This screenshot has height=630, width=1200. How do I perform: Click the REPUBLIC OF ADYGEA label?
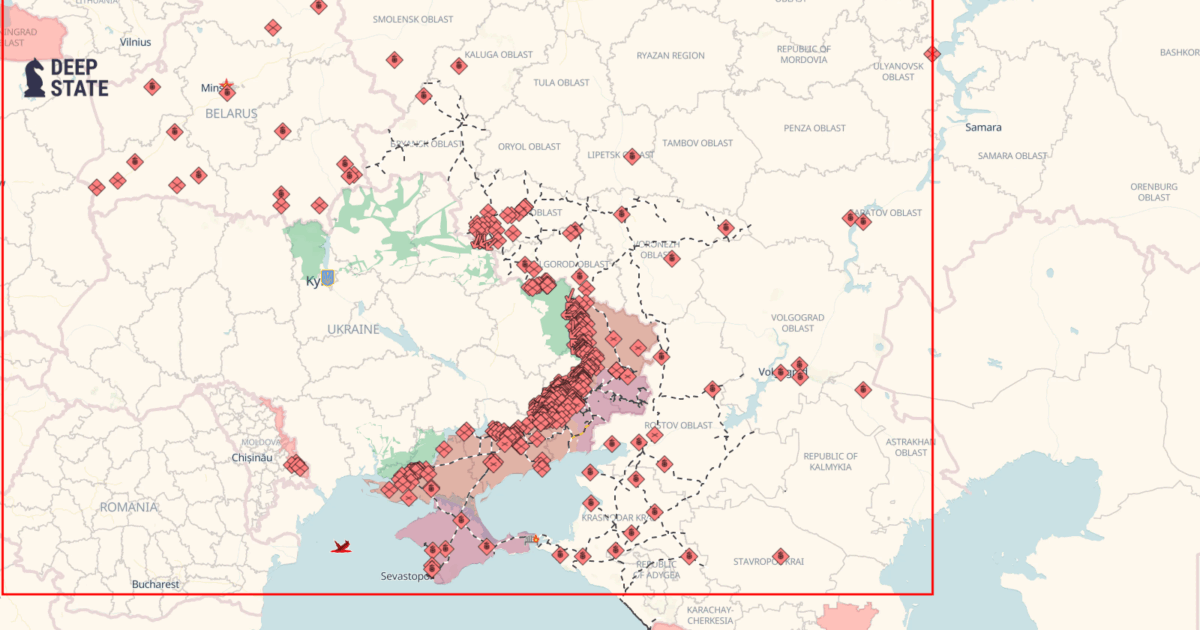(658, 570)
